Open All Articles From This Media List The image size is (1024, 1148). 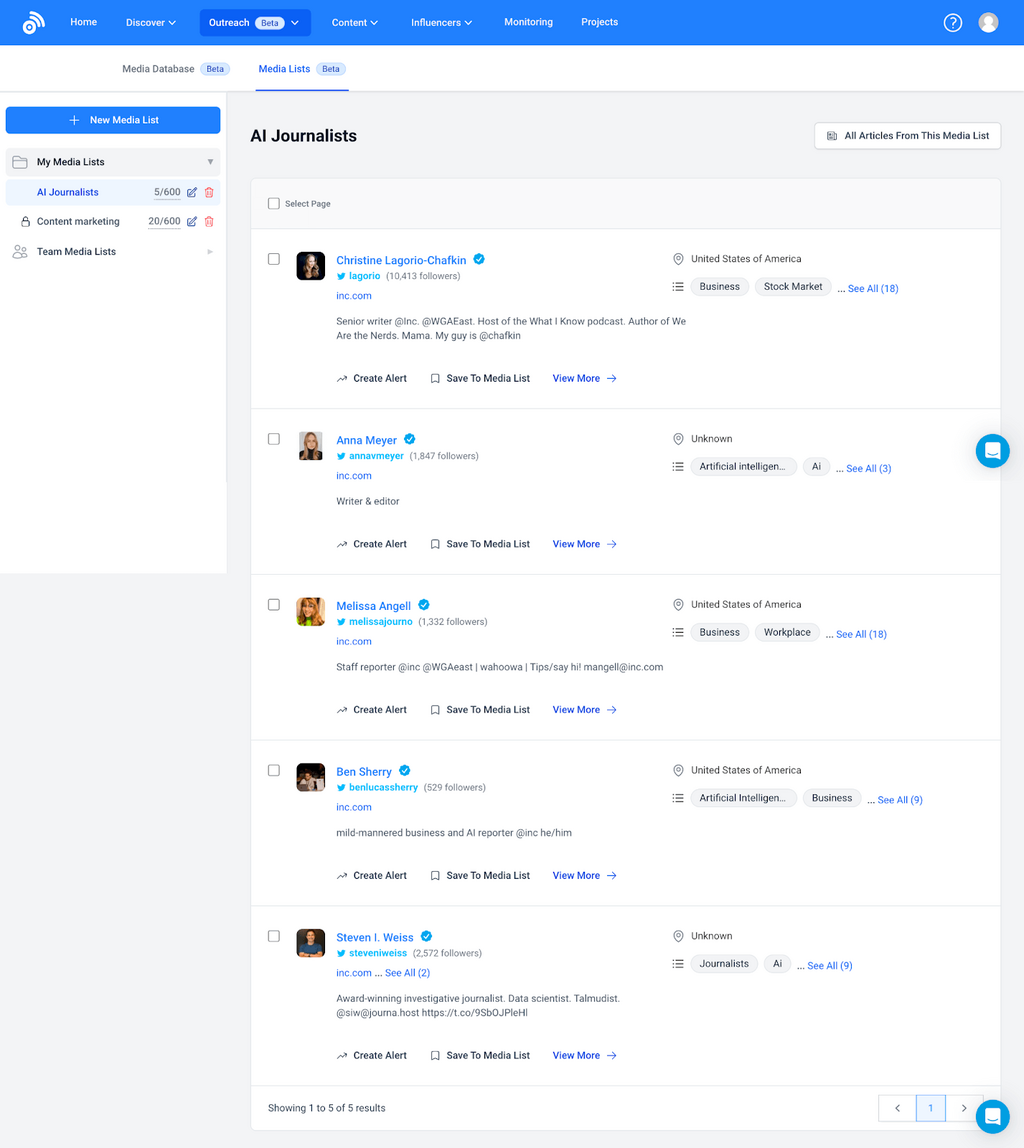[907, 136]
